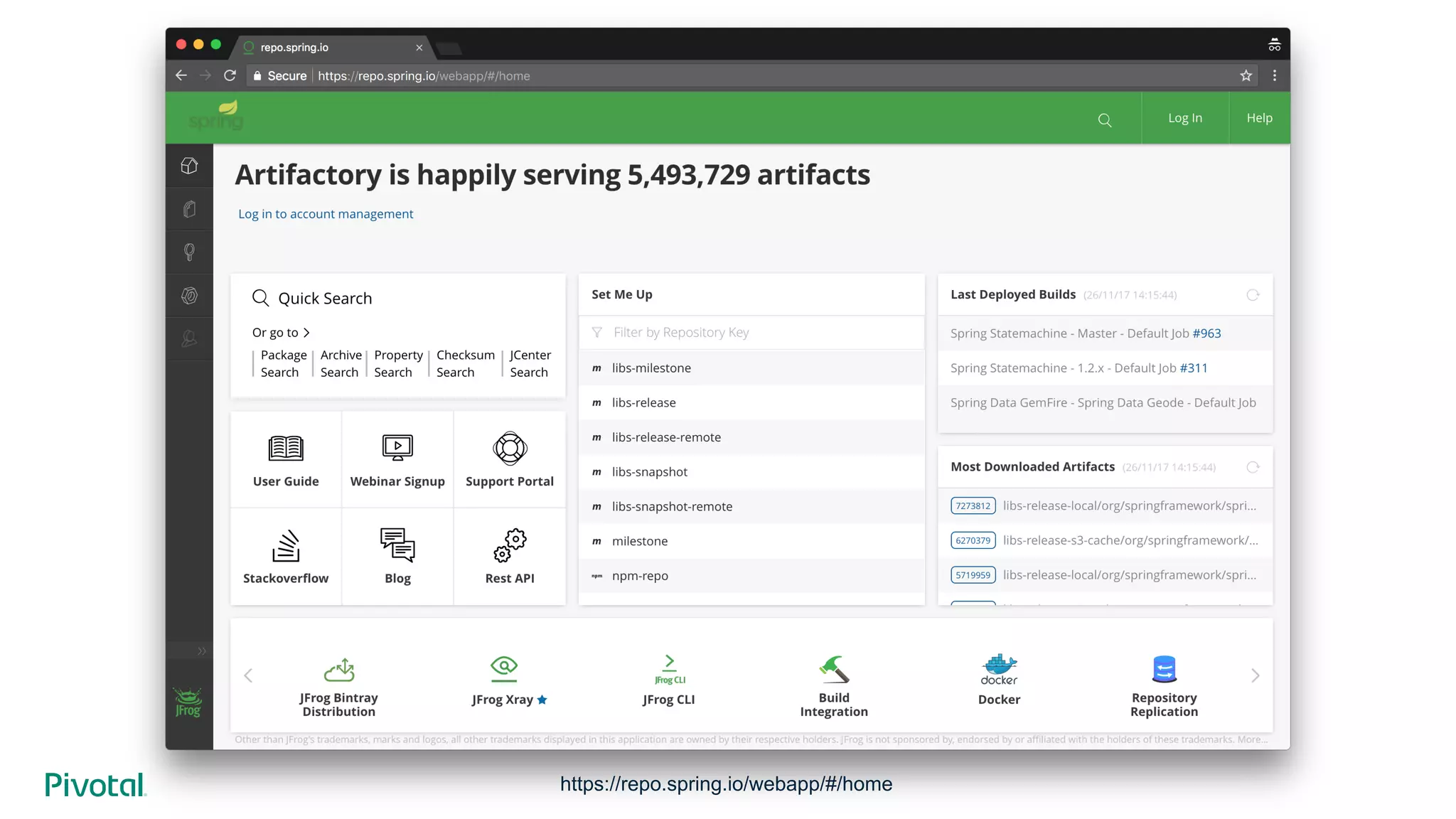Click the Quick Search magnifier icon
This screenshot has width=1456, height=819.
(261, 298)
